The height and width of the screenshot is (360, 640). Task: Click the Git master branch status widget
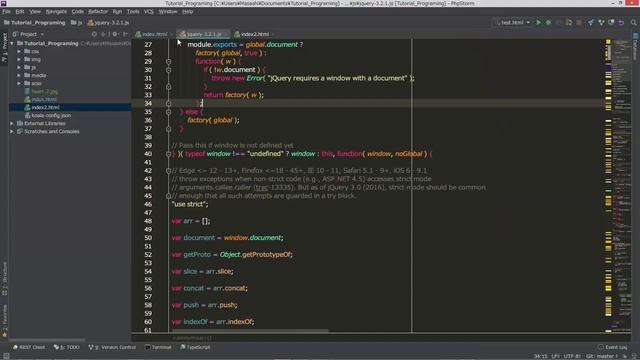602,356
